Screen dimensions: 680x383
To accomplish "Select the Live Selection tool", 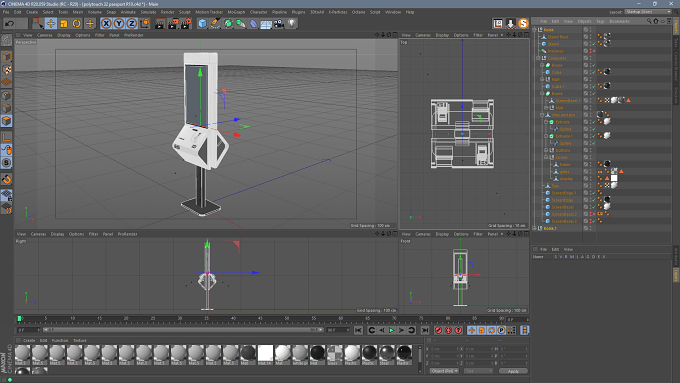I will 38,23.
